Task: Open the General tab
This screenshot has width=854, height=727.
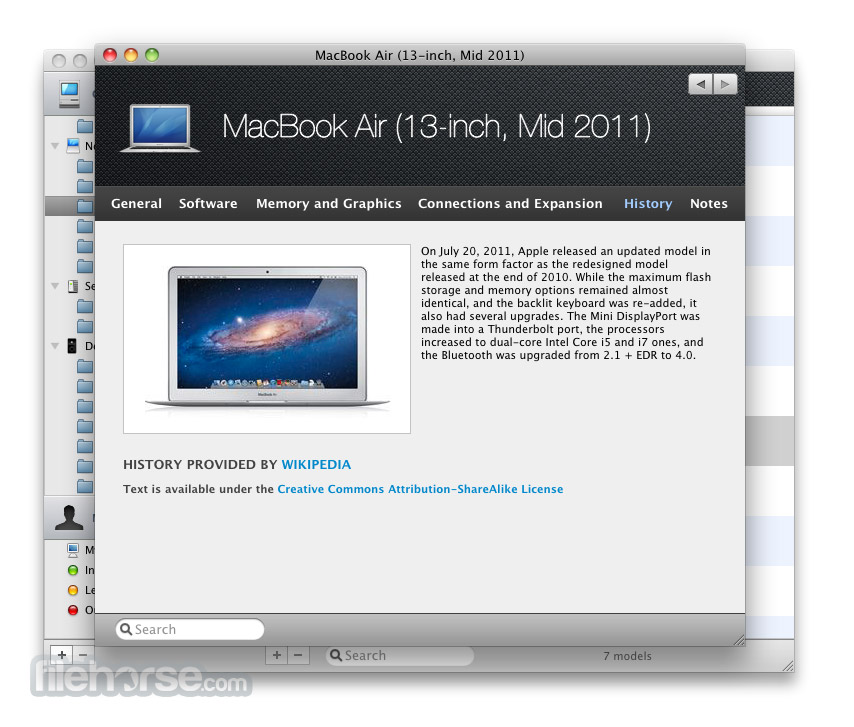Action: coord(136,204)
